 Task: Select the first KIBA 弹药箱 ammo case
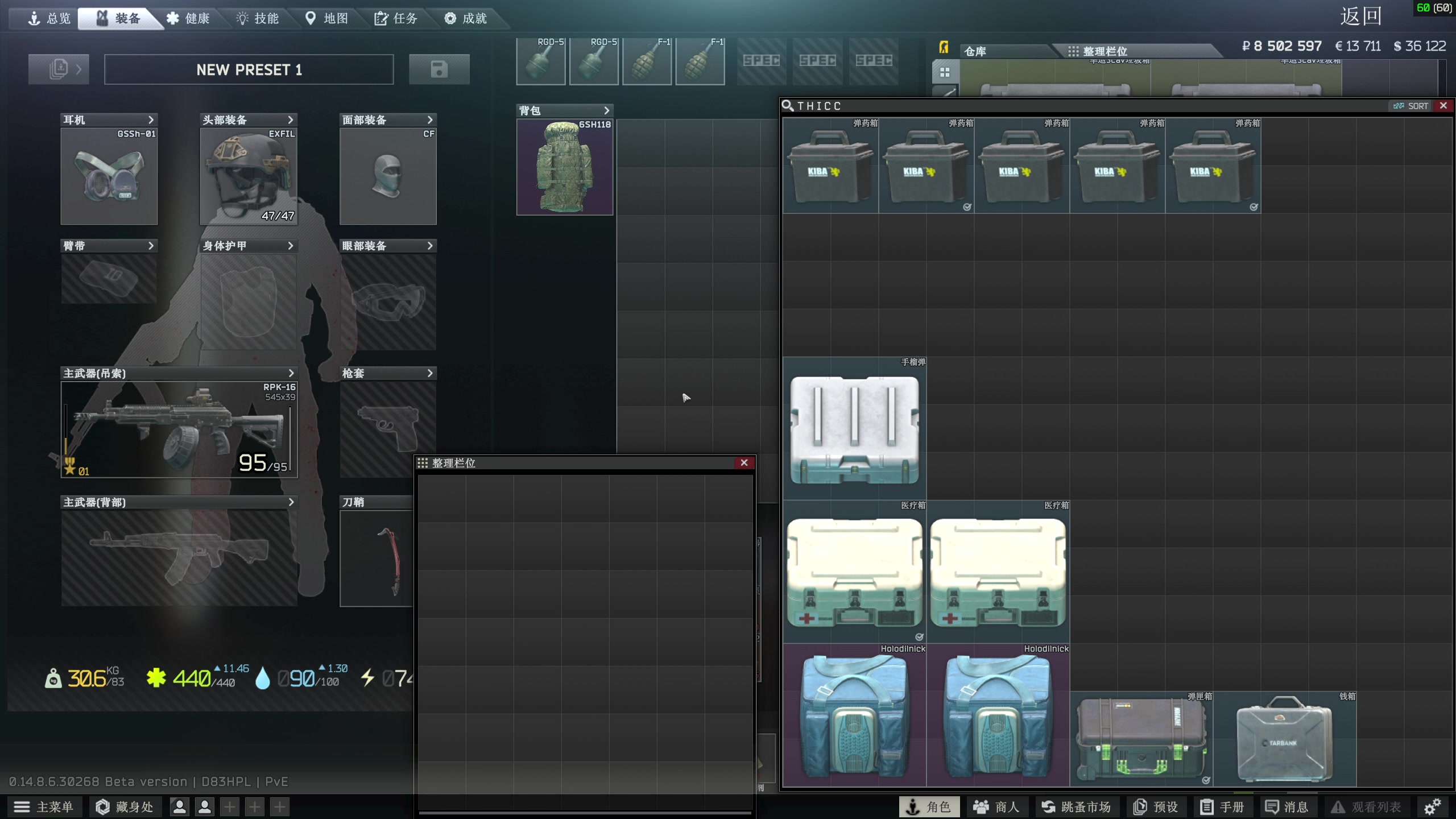[830, 166]
